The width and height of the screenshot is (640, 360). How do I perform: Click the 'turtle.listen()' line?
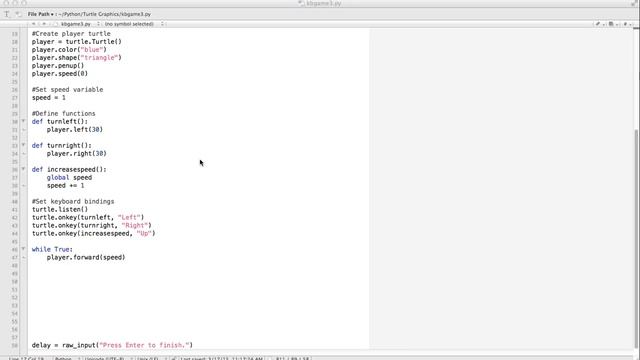(x=60, y=209)
